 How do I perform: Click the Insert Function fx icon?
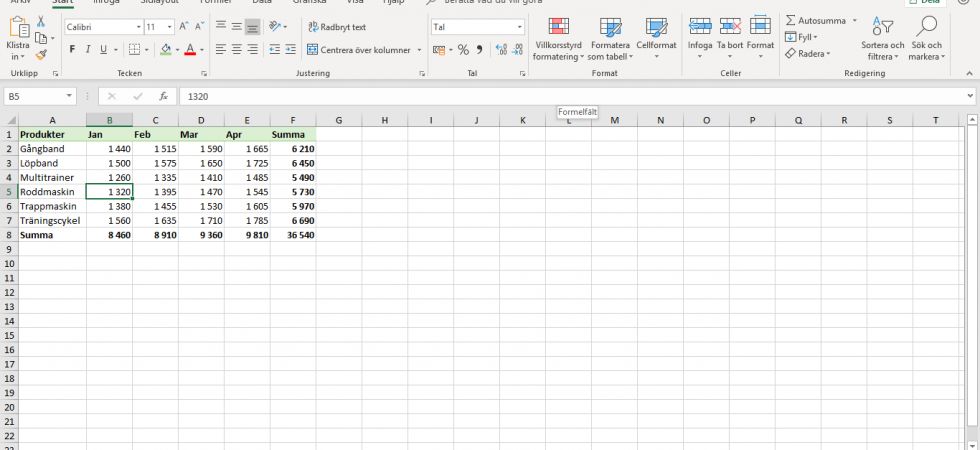163,96
